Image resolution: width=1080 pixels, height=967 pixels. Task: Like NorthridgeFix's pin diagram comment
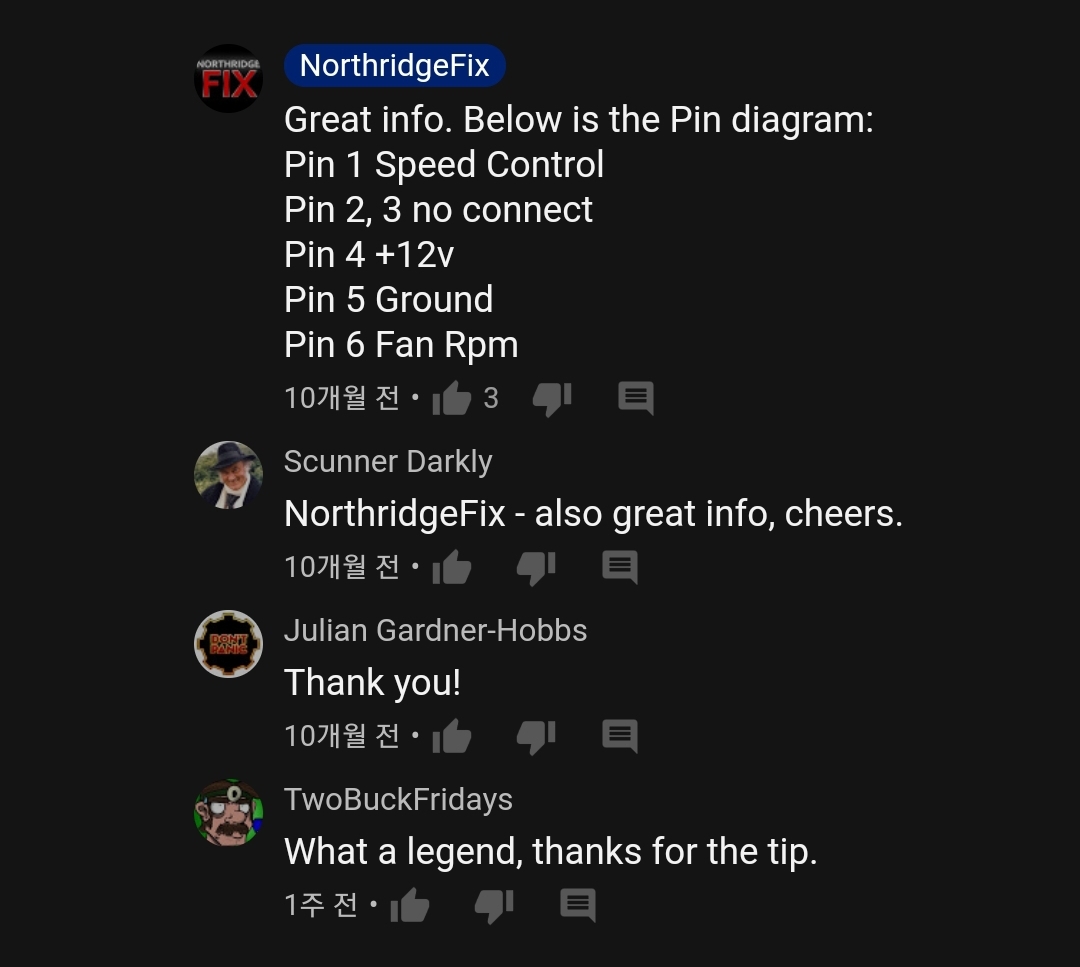[451, 398]
